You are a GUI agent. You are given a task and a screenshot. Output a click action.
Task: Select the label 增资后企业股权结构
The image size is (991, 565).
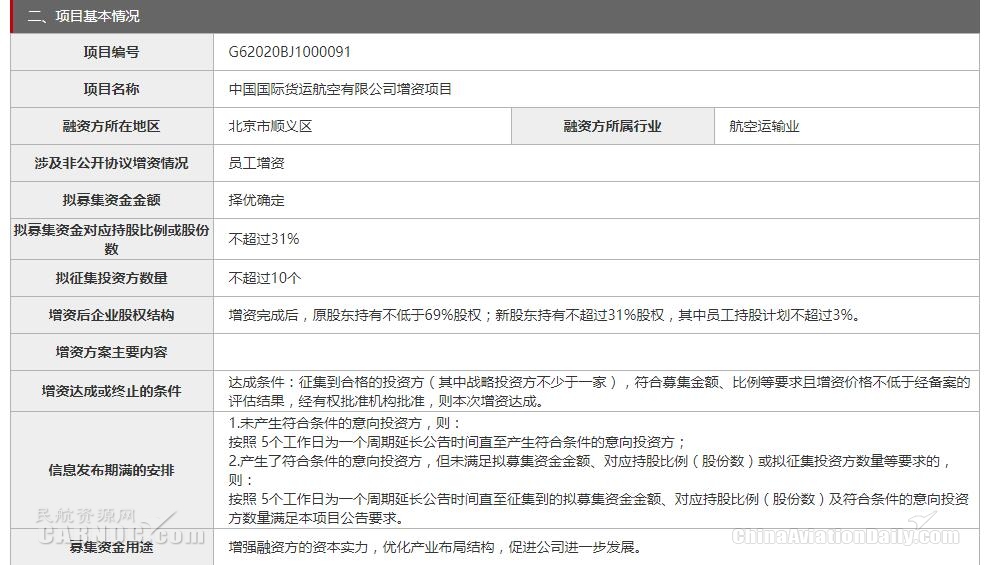click(x=111, y=315)
